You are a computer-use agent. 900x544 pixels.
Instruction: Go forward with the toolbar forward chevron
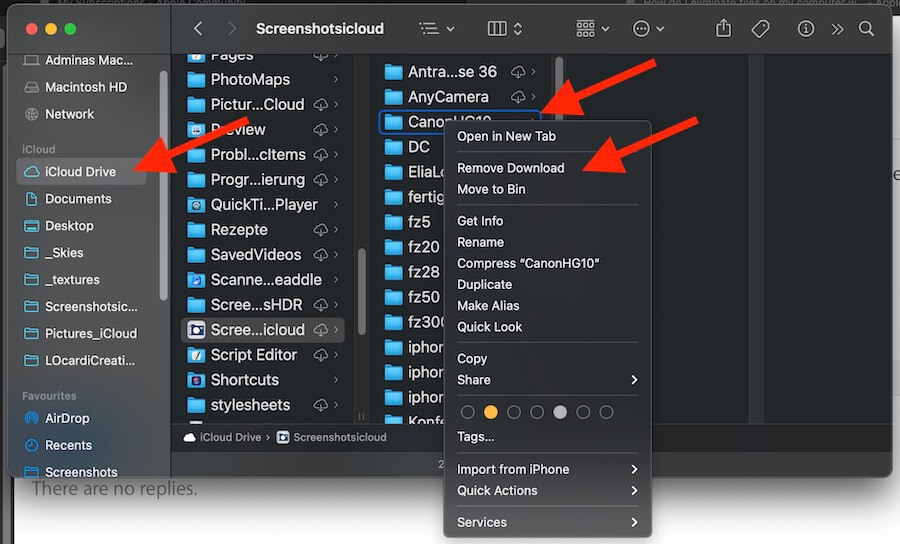232,29
